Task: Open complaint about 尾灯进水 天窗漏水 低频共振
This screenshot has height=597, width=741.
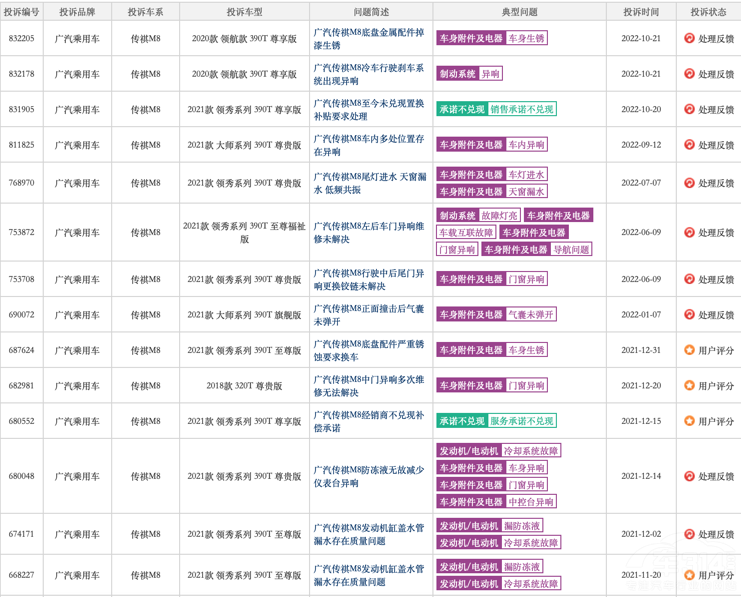Action: tap(369, 183)
